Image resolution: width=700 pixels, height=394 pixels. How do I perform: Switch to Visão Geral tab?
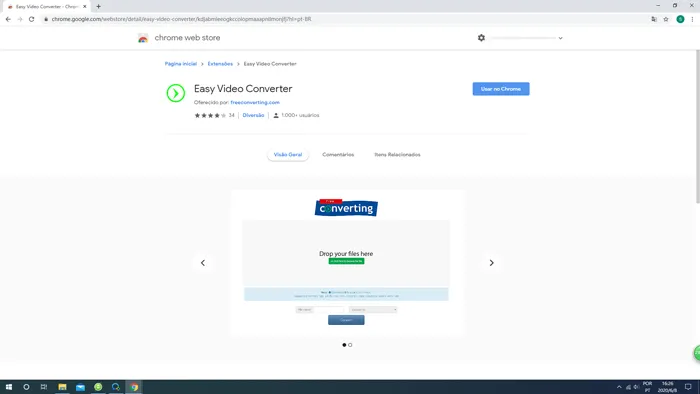point(288,154)
